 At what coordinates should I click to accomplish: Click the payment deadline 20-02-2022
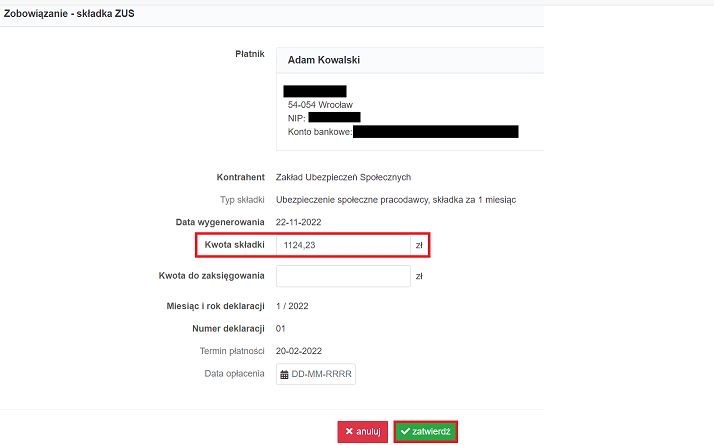(299, 351)
